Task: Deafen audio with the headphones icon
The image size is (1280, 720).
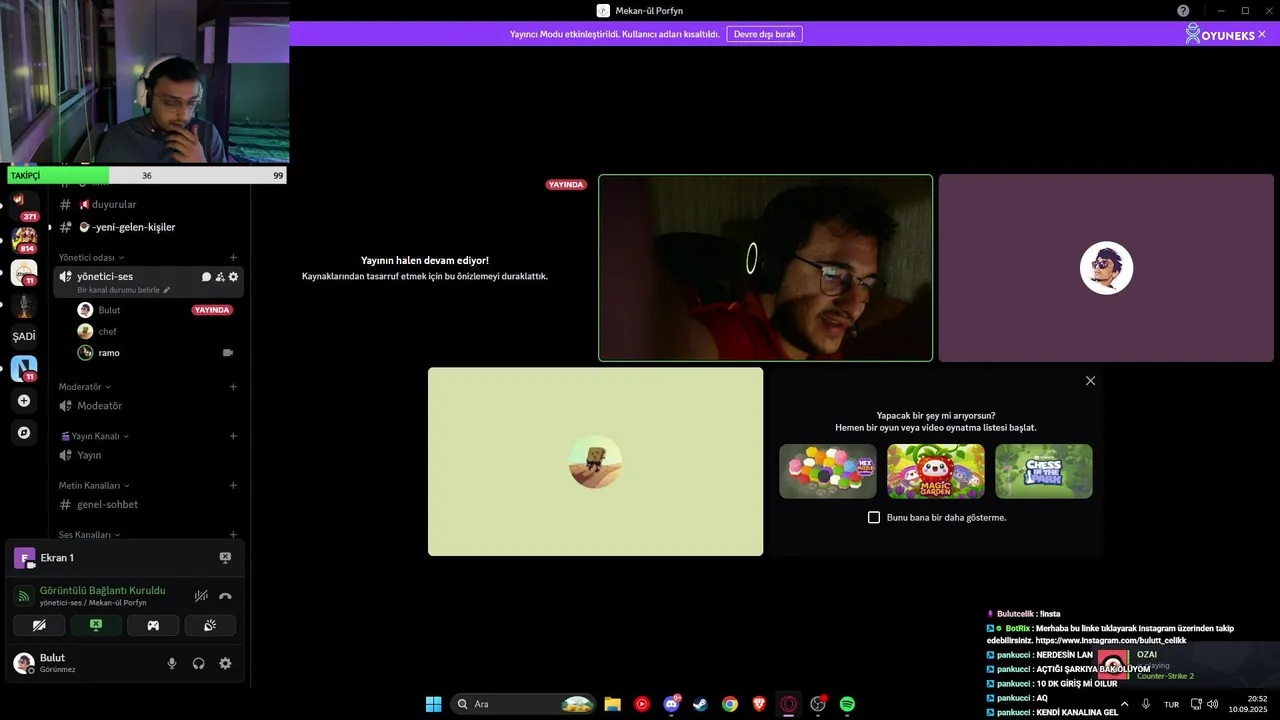Action: coord(199,663)
